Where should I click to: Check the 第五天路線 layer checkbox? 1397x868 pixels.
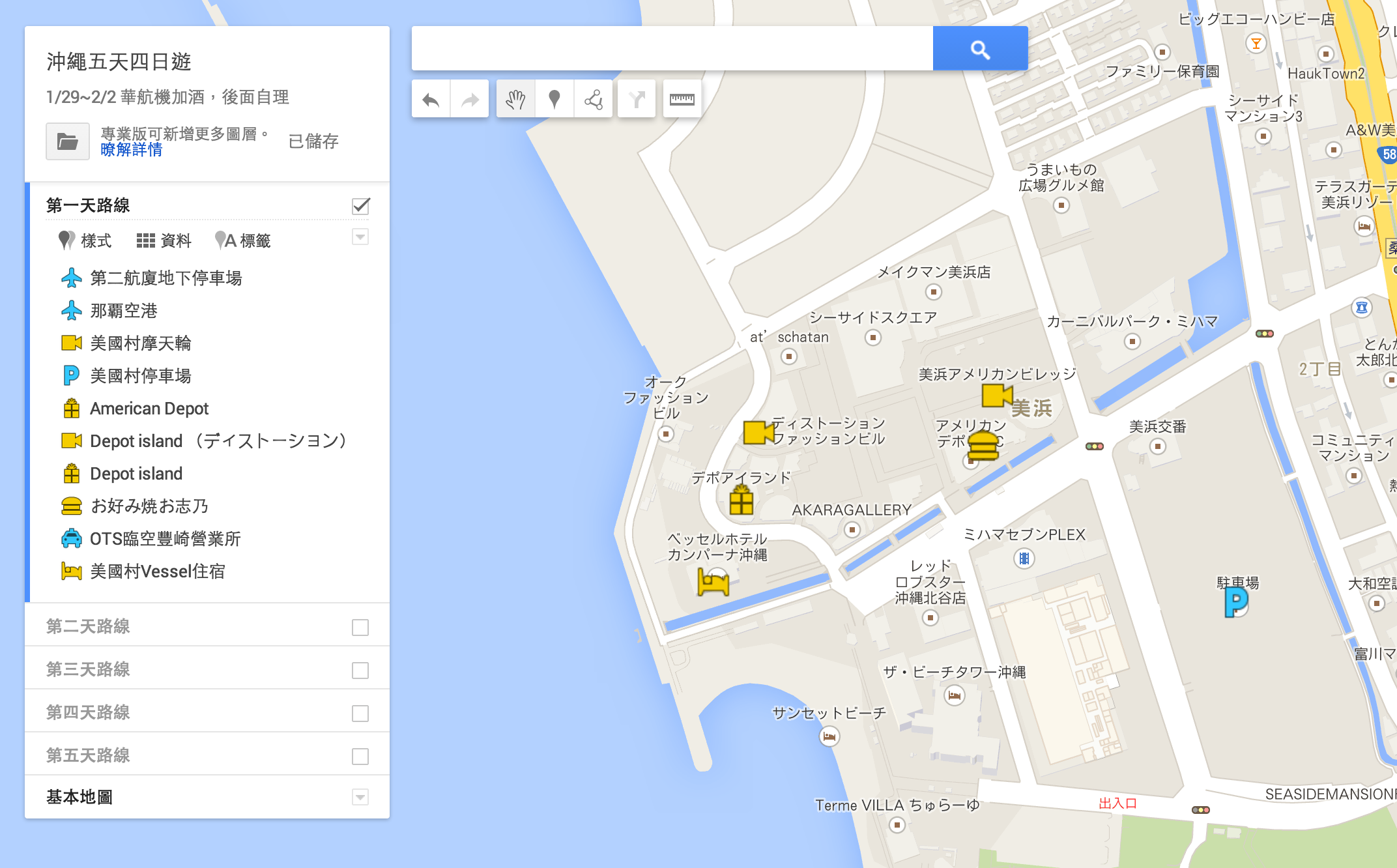[x=360, y=756]
